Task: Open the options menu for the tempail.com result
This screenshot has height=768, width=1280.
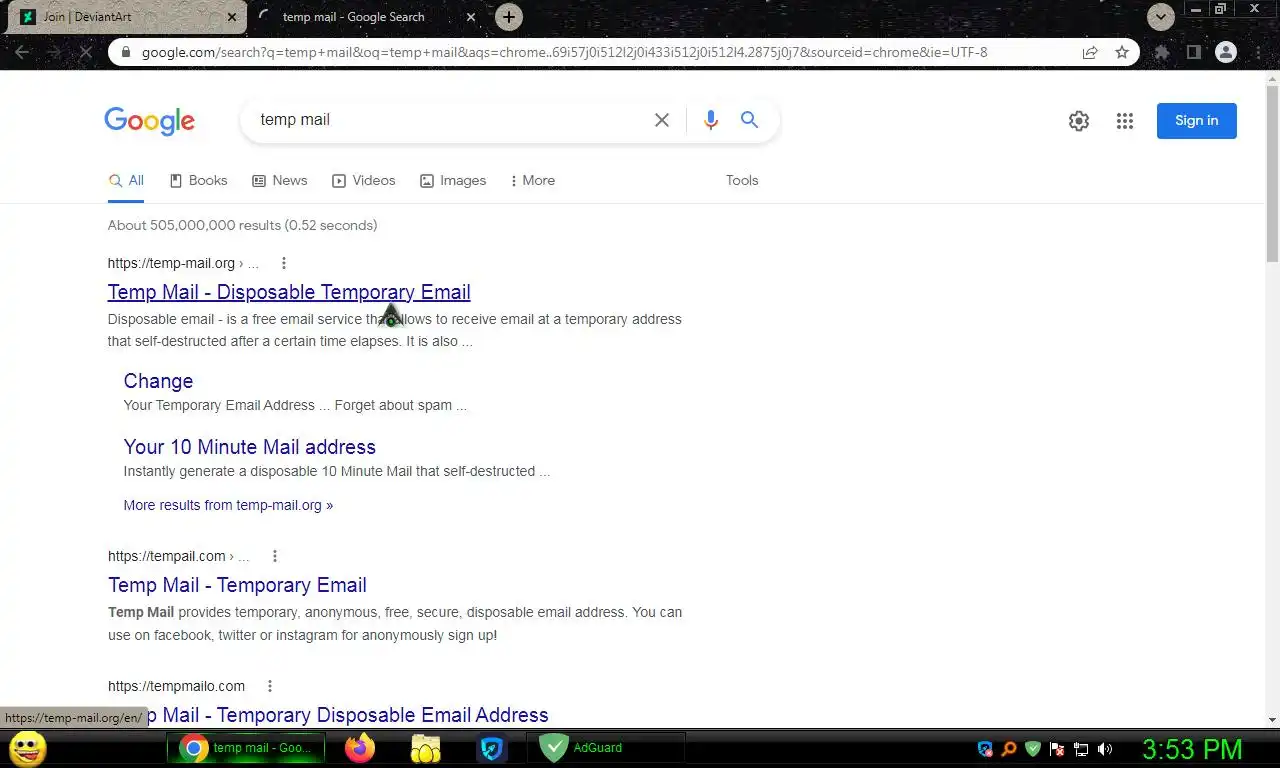Action: [275, 556]
